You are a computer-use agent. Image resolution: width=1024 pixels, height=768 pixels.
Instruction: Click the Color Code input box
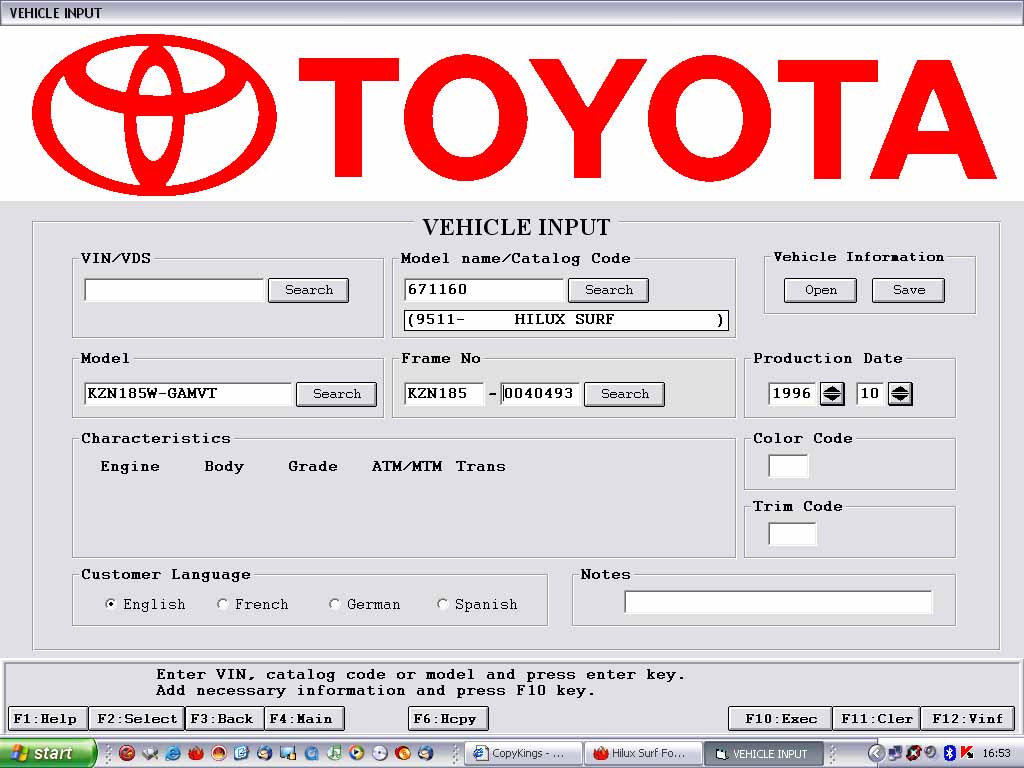pos(788,466)
